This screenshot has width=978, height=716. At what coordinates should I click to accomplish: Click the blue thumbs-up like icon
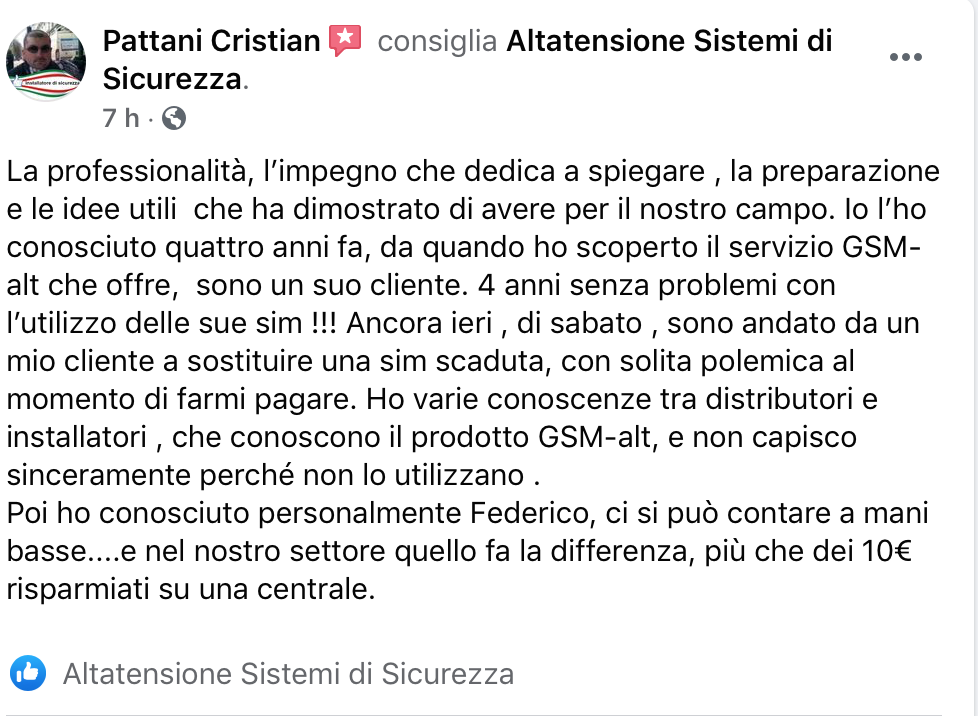coord(28,673)
